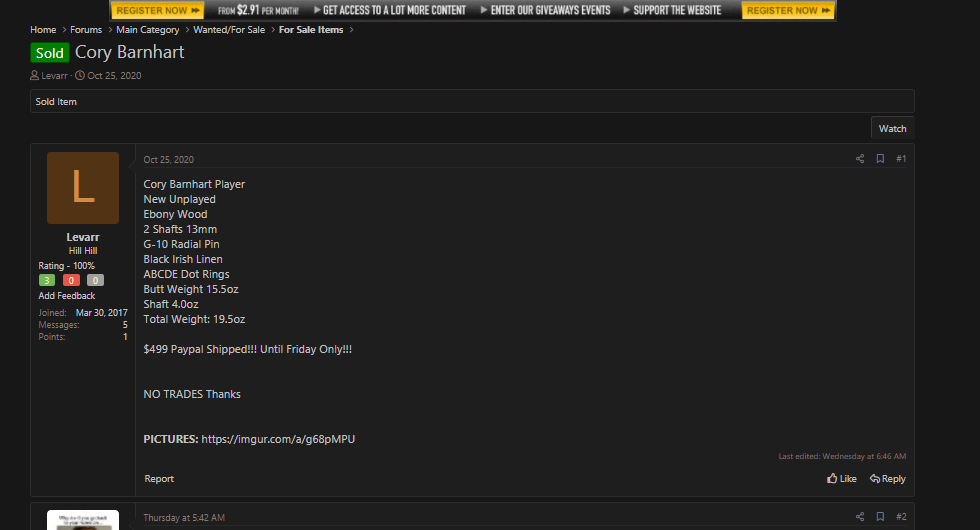Navigate to Forums breadcrumb

(x=86, y=30)
